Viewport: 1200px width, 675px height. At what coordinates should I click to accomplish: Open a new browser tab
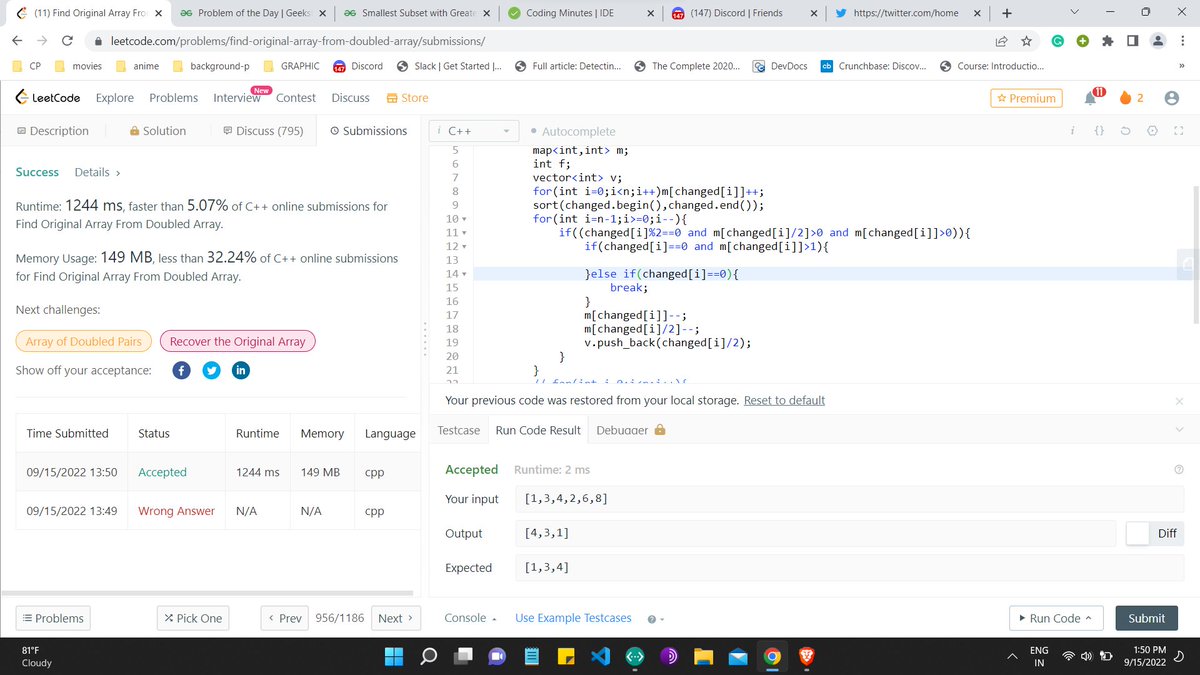tap(1006, 13)
